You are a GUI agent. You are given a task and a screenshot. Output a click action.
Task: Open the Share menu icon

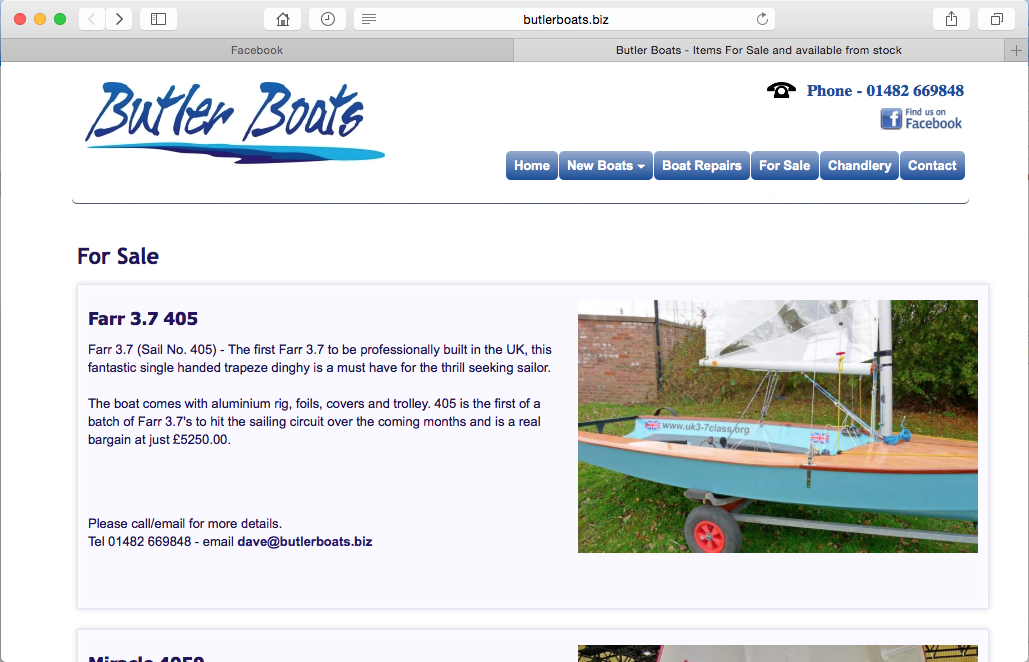pyautogui.click(x=952, y=19)
